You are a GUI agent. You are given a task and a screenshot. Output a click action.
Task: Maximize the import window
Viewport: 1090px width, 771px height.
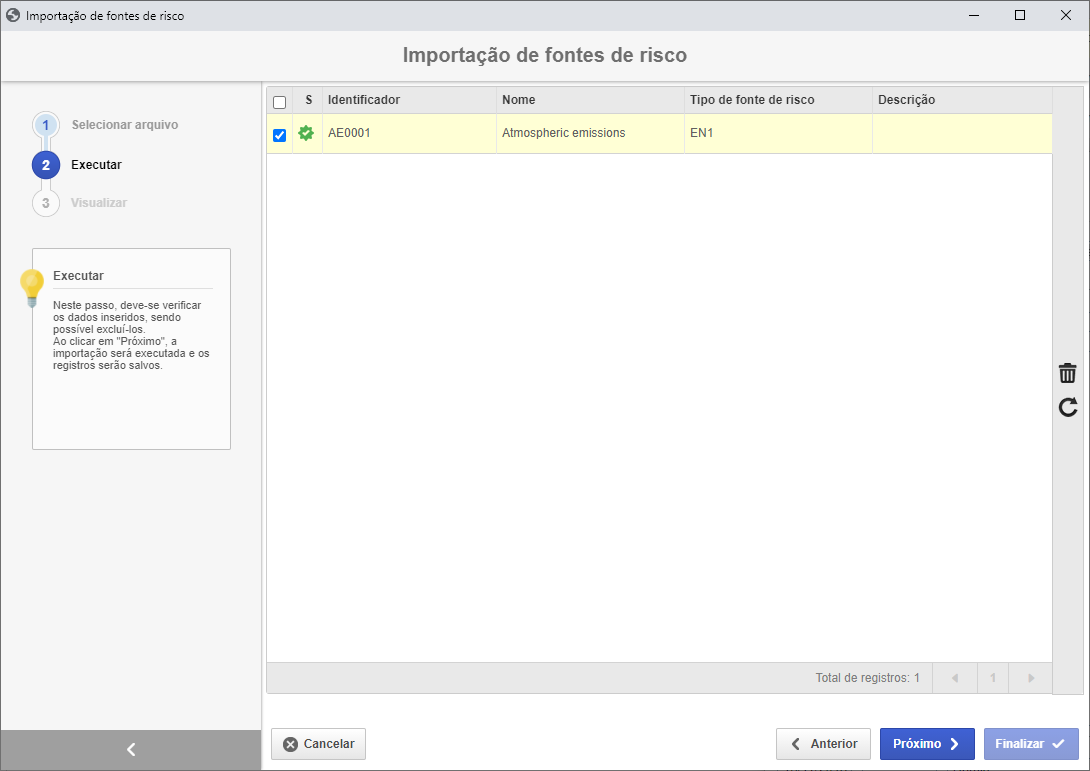point(1020,15)
